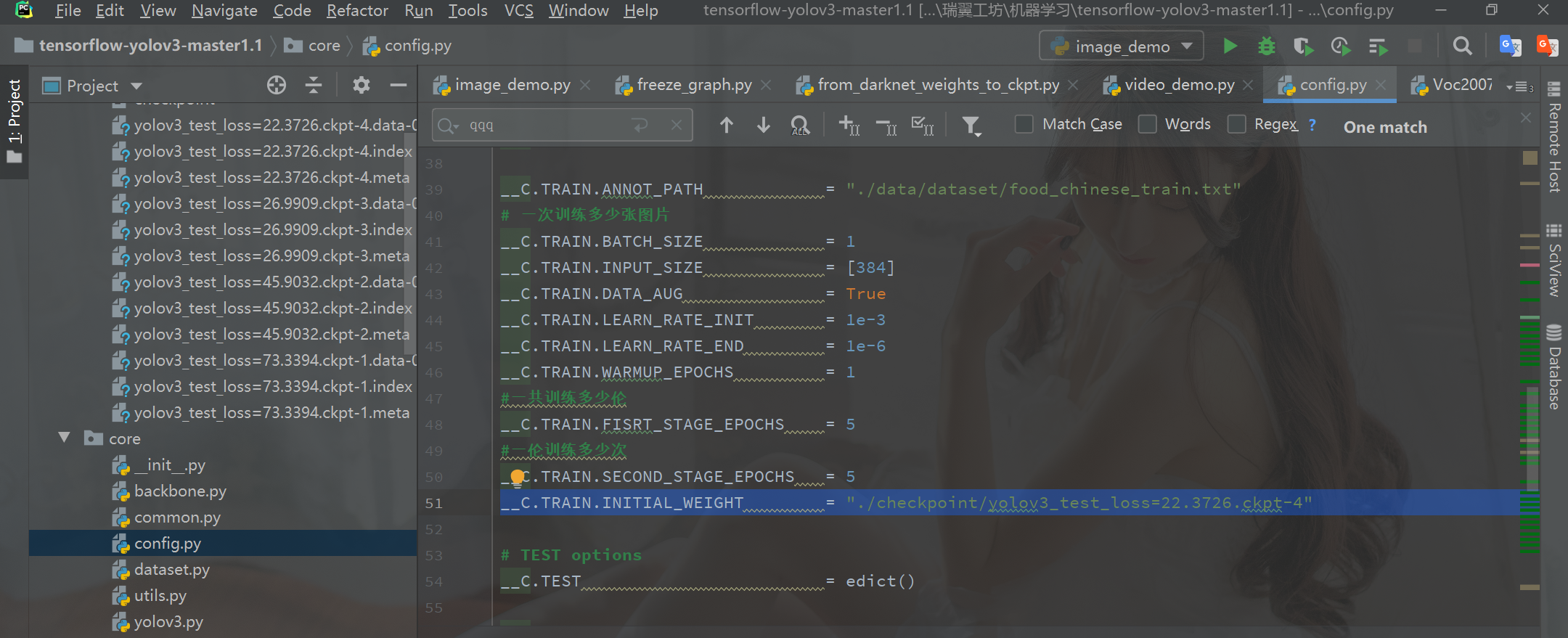Viewport: 1568px width, 638px height.
Task: Open the search filter funnel icon
Action: (971, 126)
